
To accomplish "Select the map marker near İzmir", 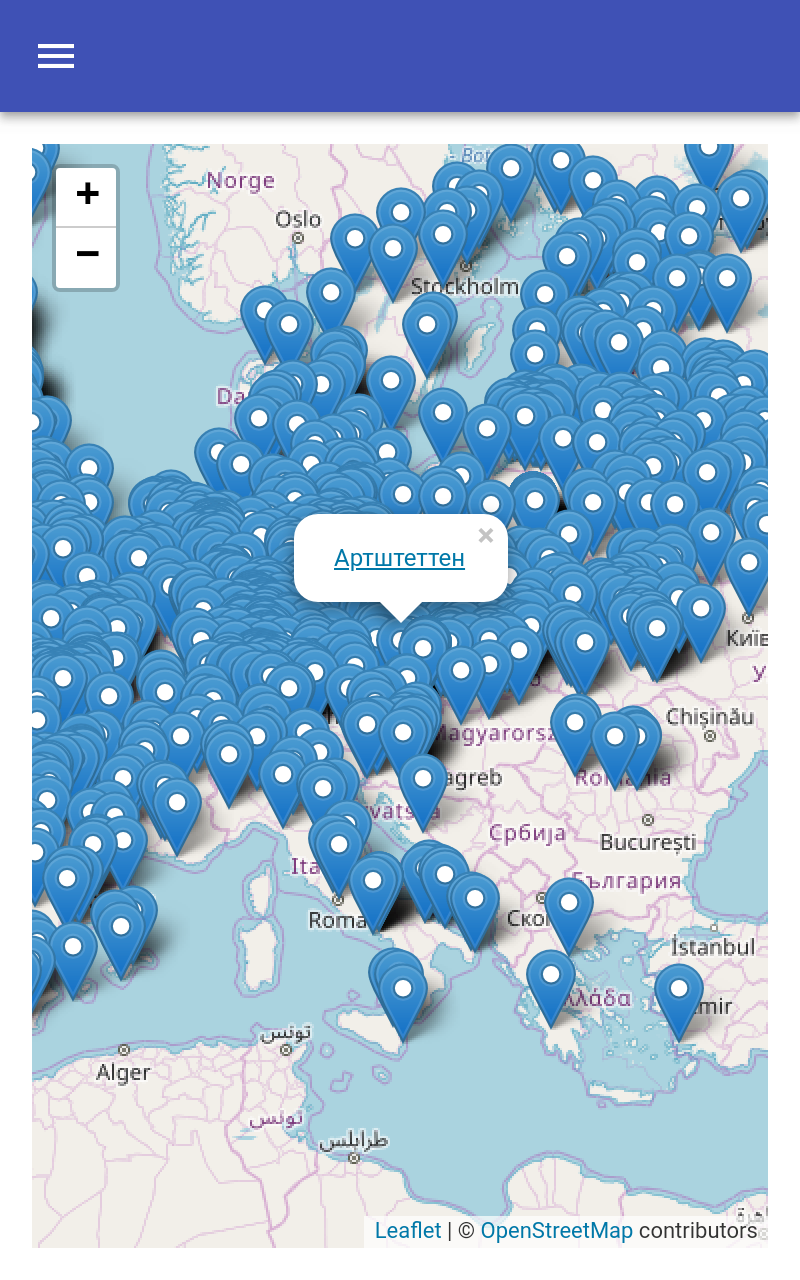I will (x=679, y=1002).
